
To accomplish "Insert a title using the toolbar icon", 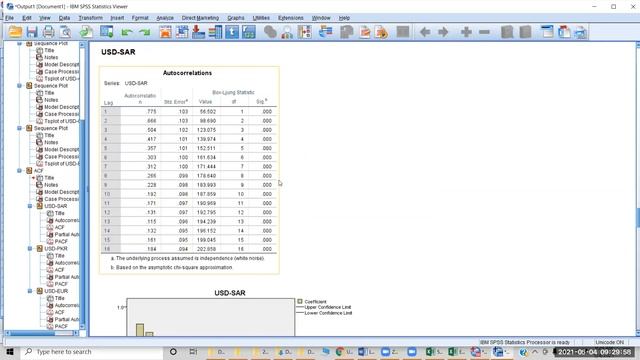I will coord(564,32).
